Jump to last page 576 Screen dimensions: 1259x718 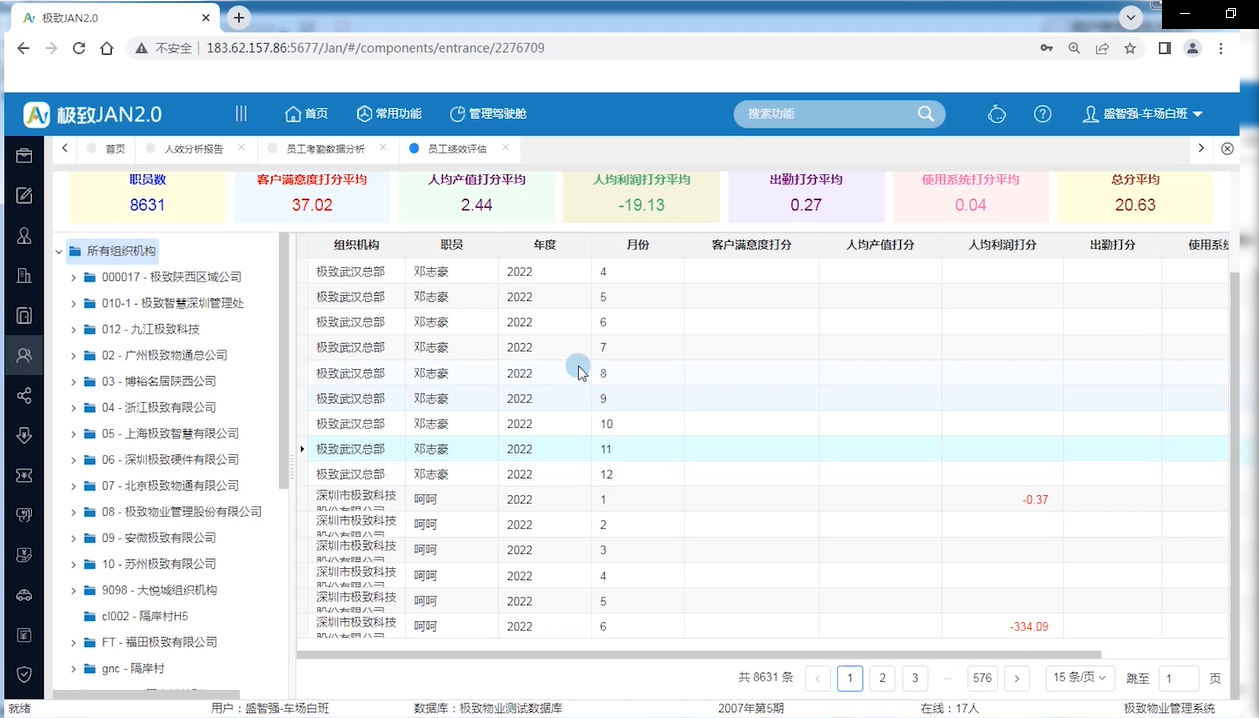(982, 678)
